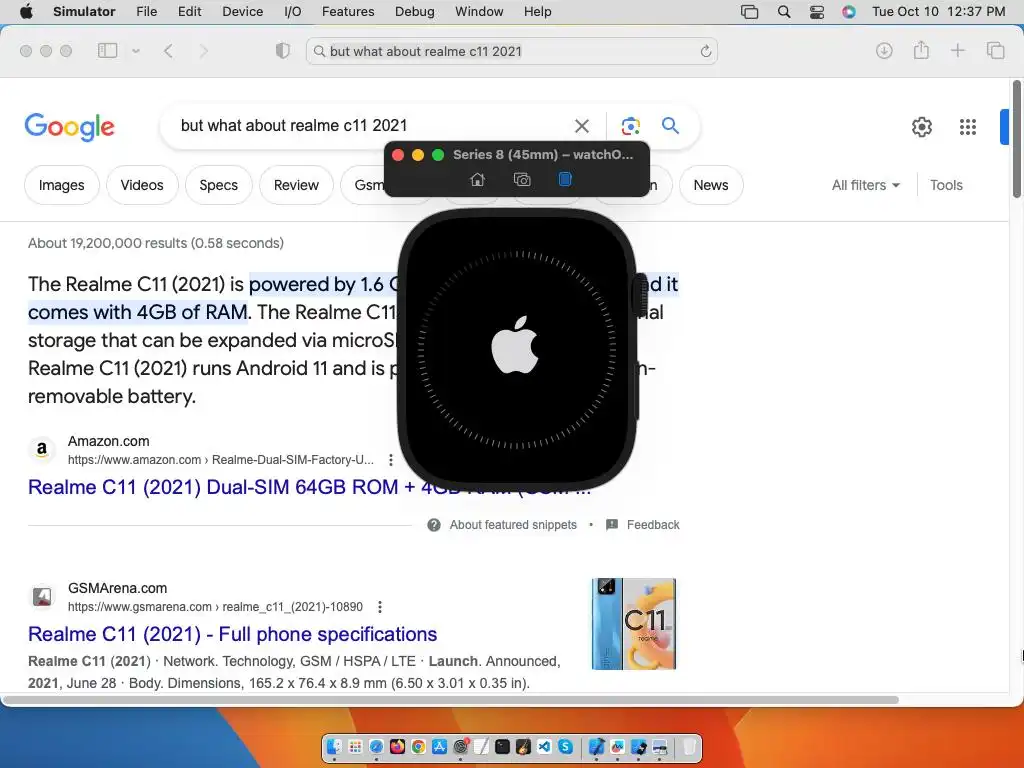Open Google quick settings gear
The width and height of the screenshot is (1024, 768).
point(921,127)
